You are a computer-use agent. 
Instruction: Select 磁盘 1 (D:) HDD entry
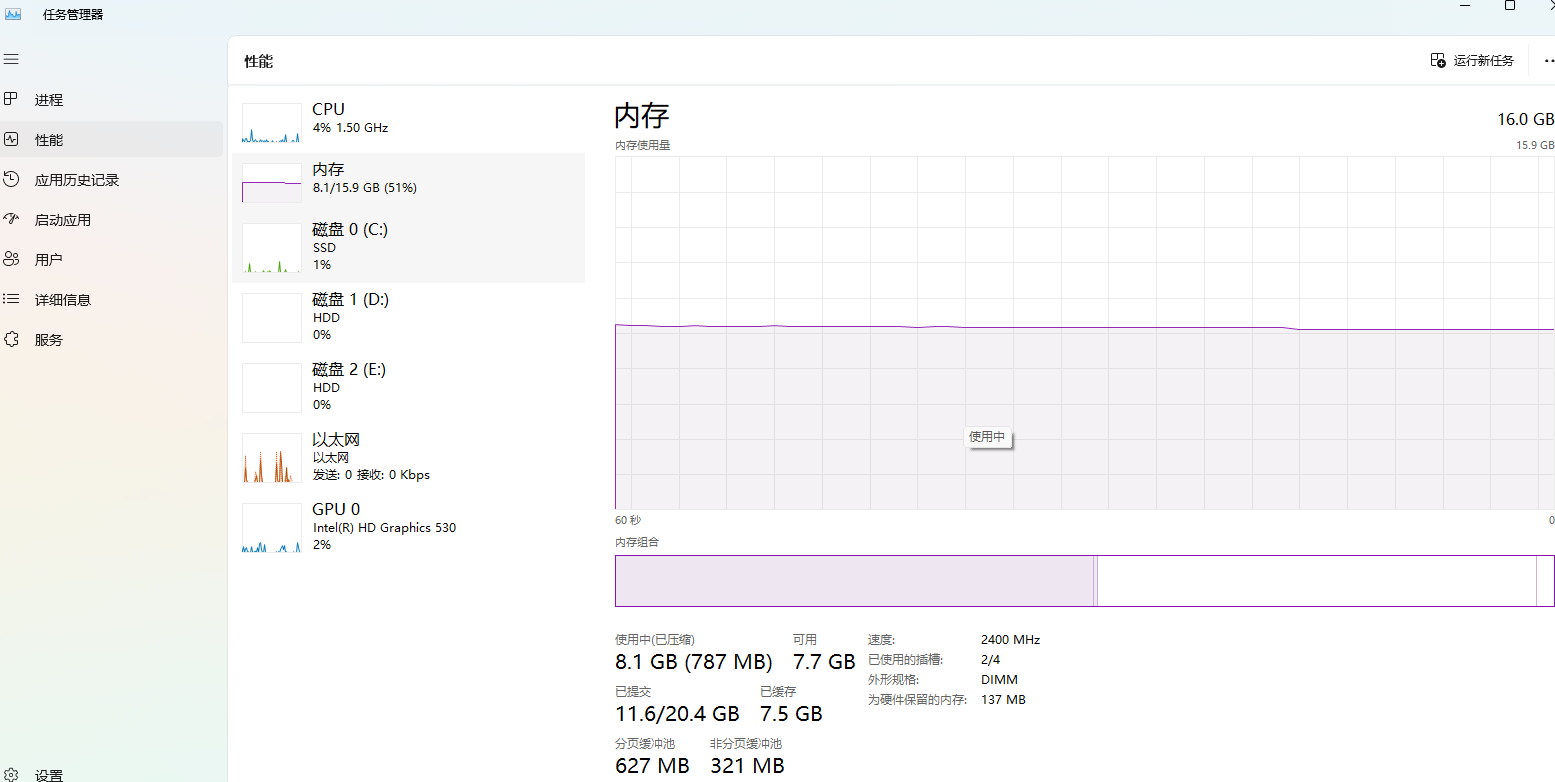[x=408, y=317]
